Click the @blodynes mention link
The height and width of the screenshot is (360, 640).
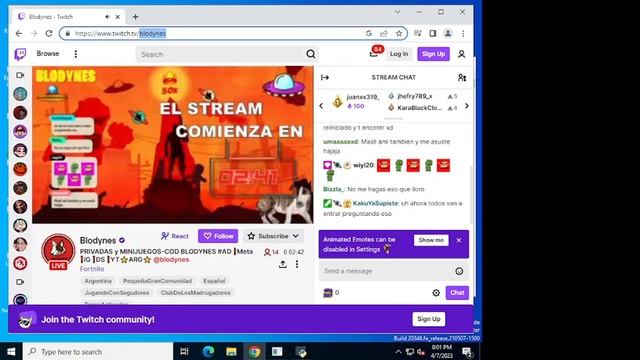point(171,260)
